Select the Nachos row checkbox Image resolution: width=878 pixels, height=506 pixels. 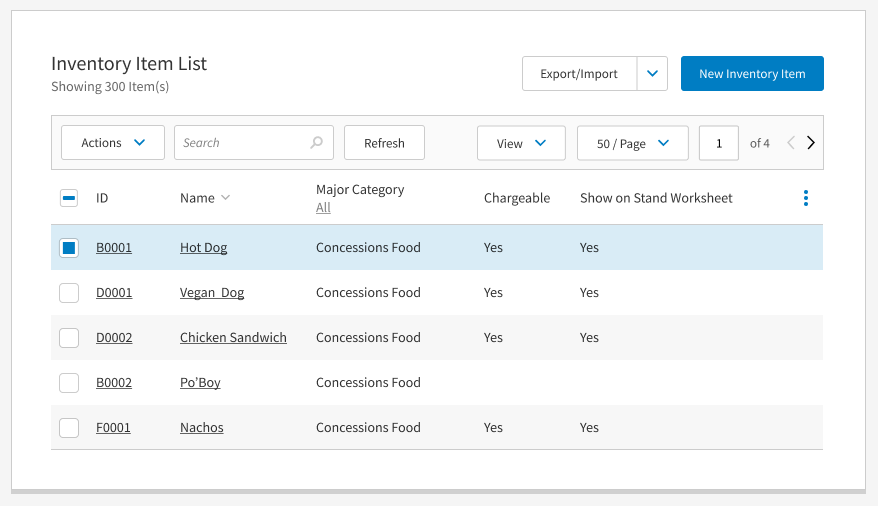(69, 428)
